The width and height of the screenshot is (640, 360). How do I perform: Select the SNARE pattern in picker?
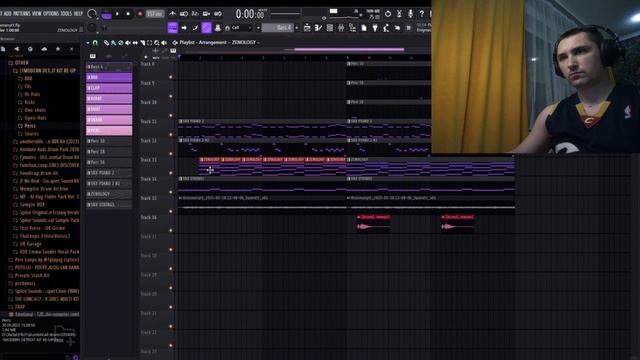pyautogui.click(x=109, y=120)
